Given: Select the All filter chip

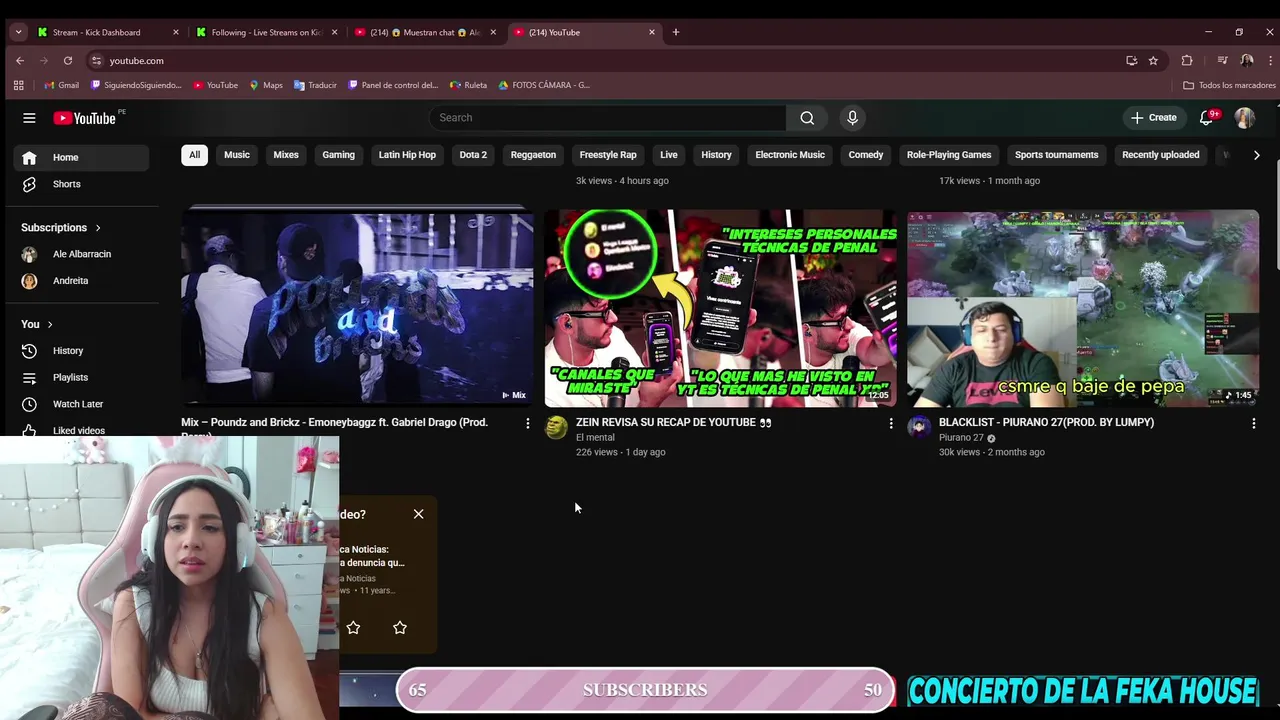Looking at the screenshot, I should pyautogui.click(x=194, y=155).
